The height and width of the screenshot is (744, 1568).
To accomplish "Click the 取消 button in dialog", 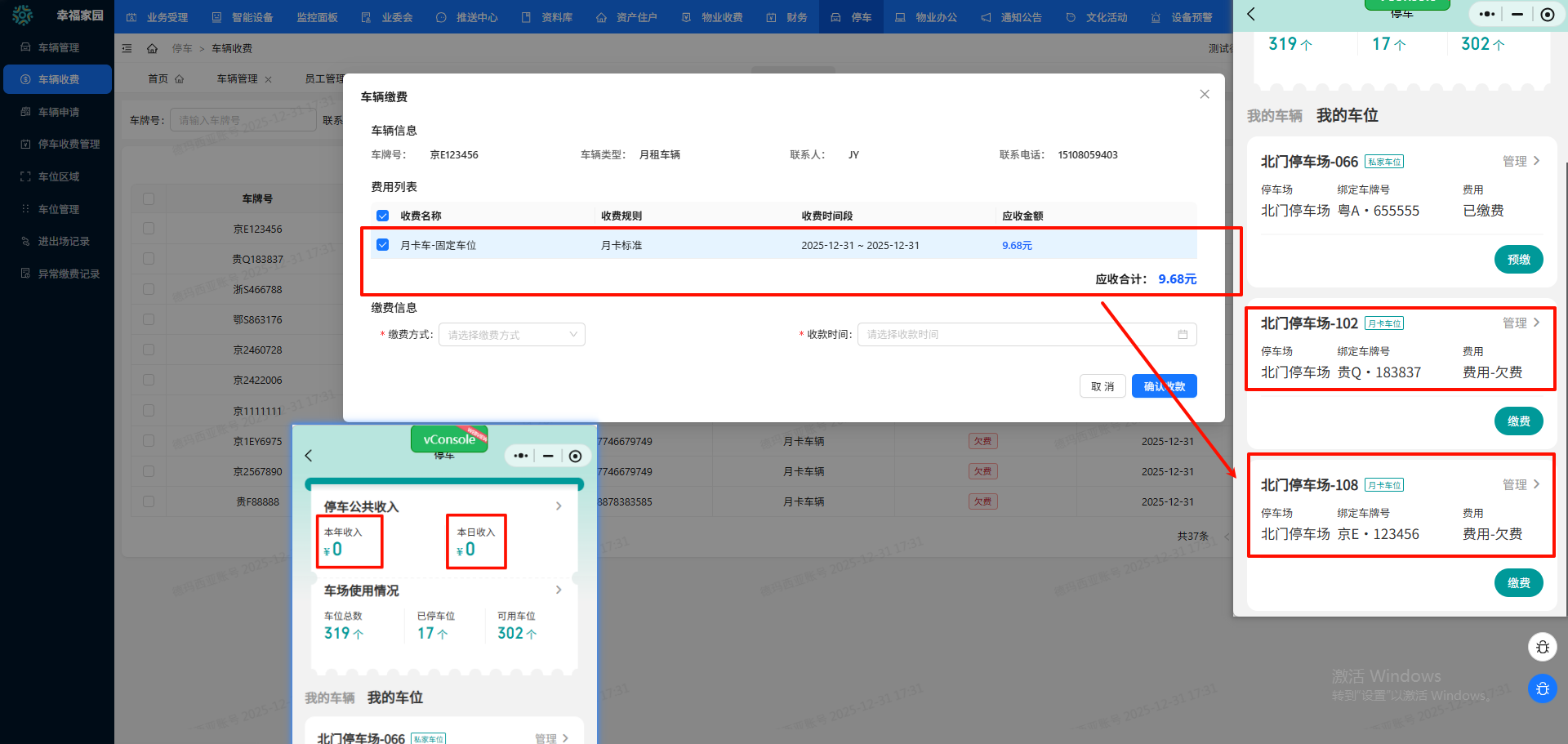I will point(1102,386).
